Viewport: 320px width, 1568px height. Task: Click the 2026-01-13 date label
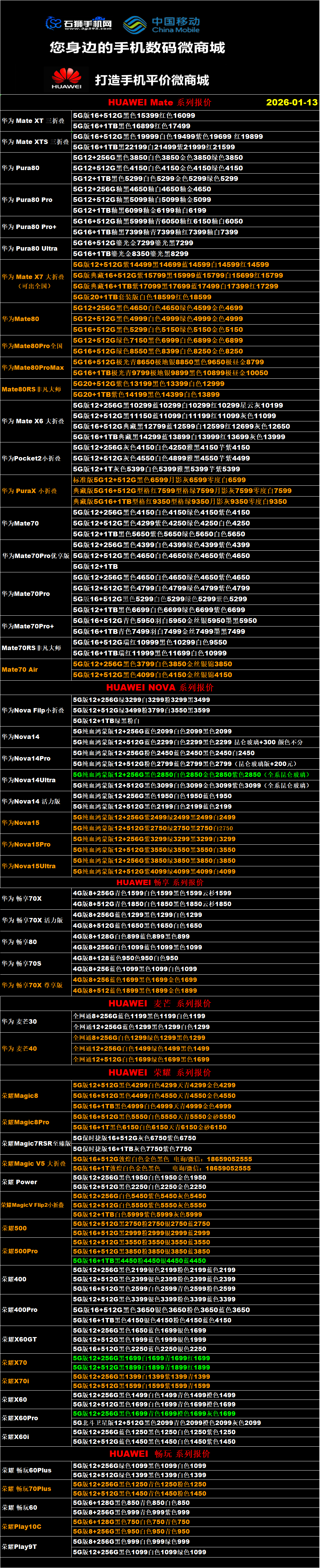click(291, 102)
